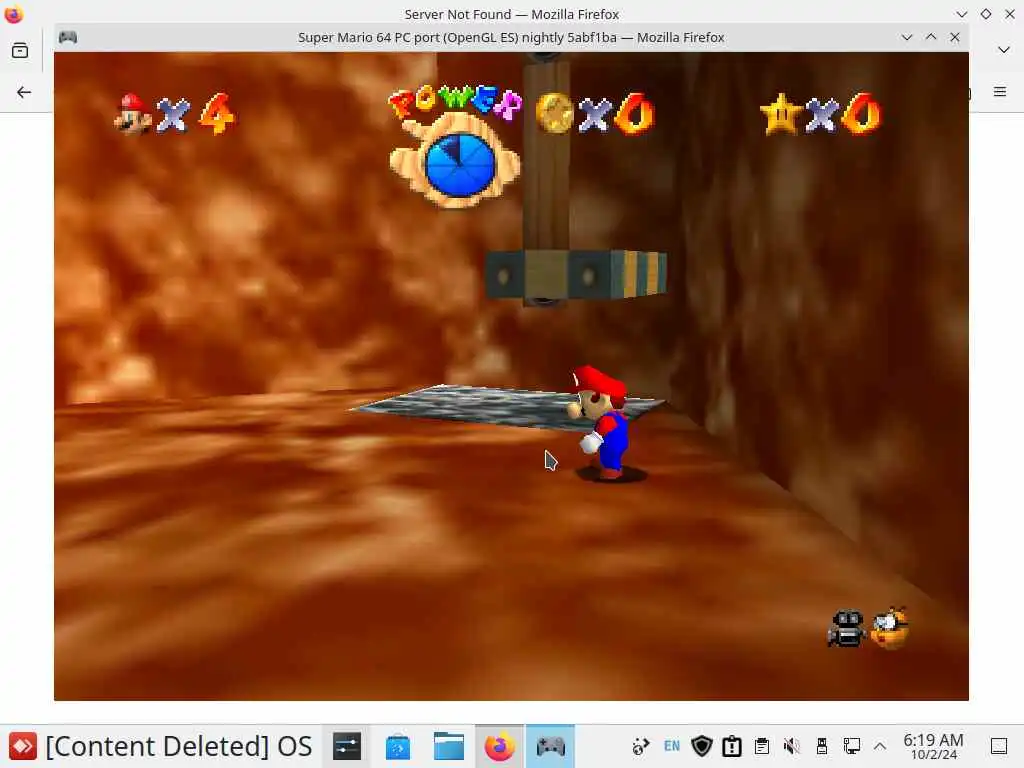Click the Super Mario 64 PC port title text
This screenshot has height=768, width=1024.
tap(511, 37)
